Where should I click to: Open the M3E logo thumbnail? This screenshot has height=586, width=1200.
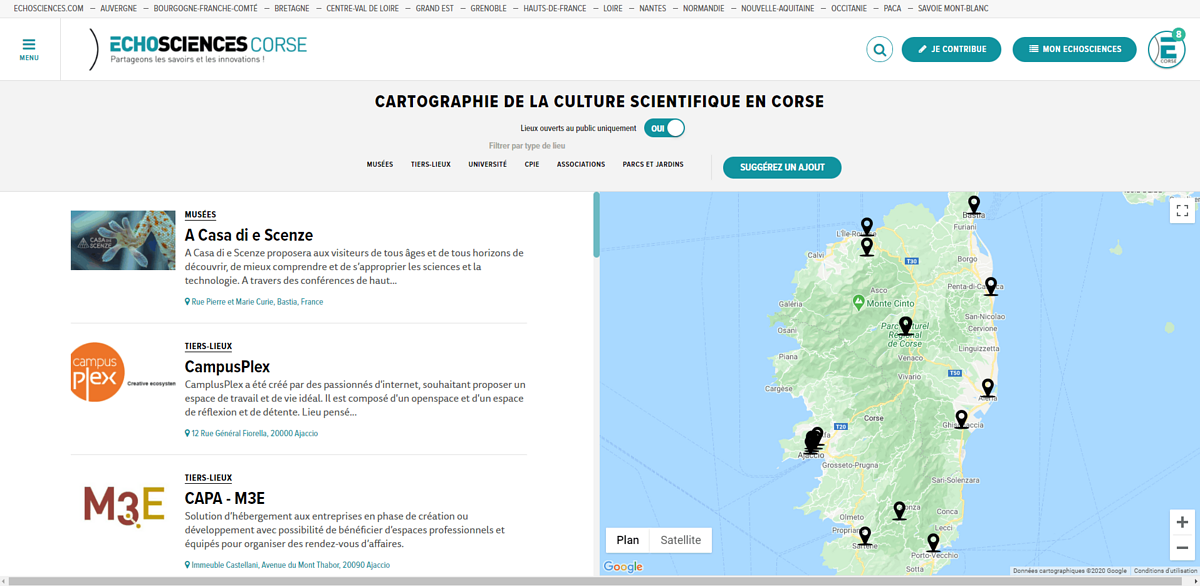click(123, 504)
